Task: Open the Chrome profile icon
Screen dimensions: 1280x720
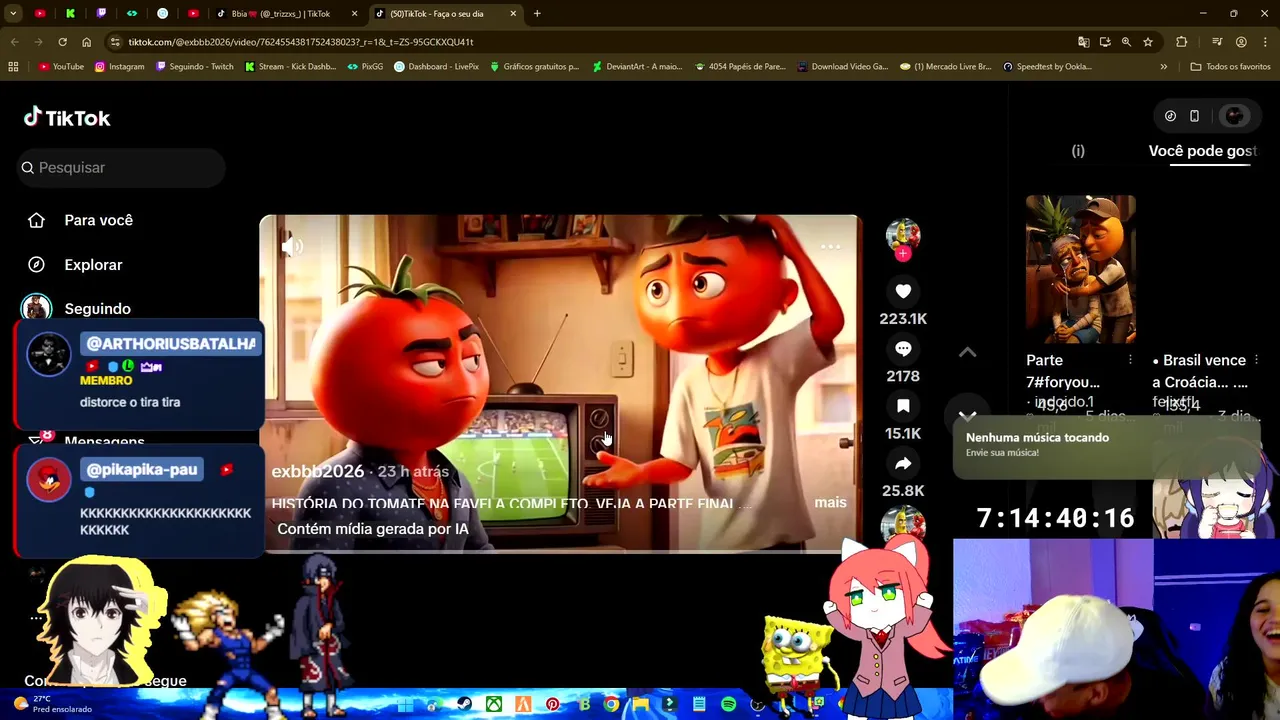Action: tap(1241, 42)
